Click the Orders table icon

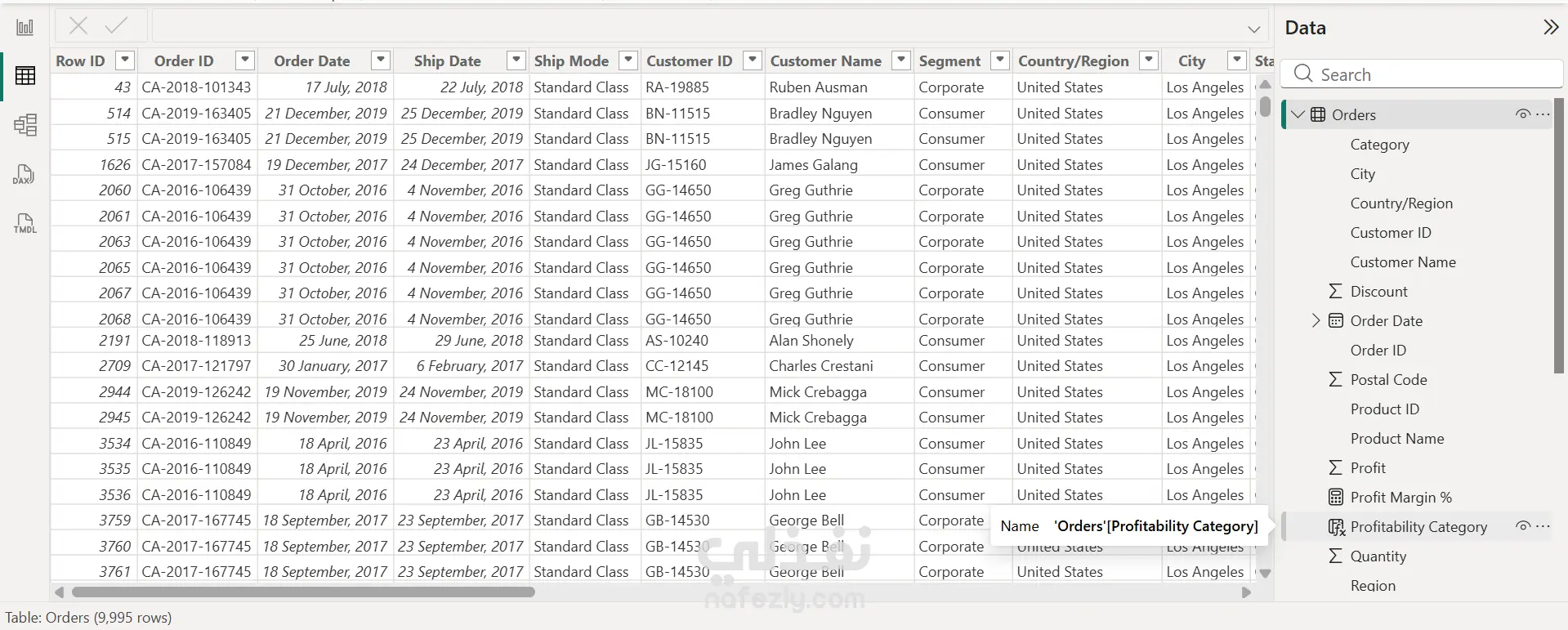click(x=1318, y=114)
